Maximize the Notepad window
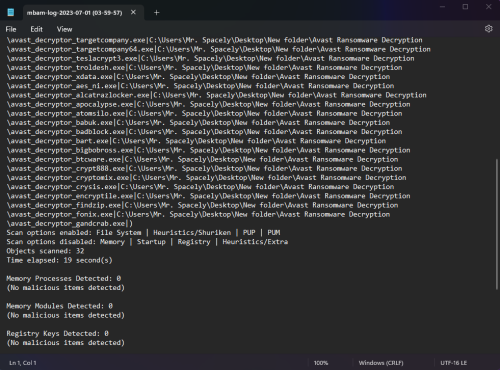500x370 pixels. coord(465,7)
